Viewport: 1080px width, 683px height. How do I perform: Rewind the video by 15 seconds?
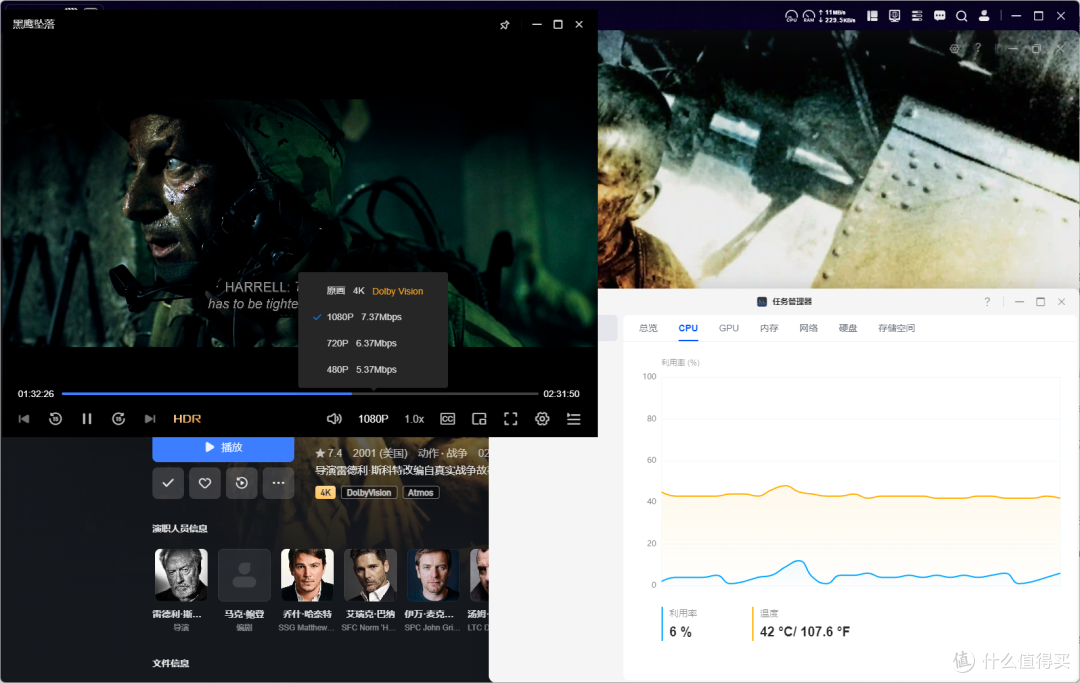point(56,419)
